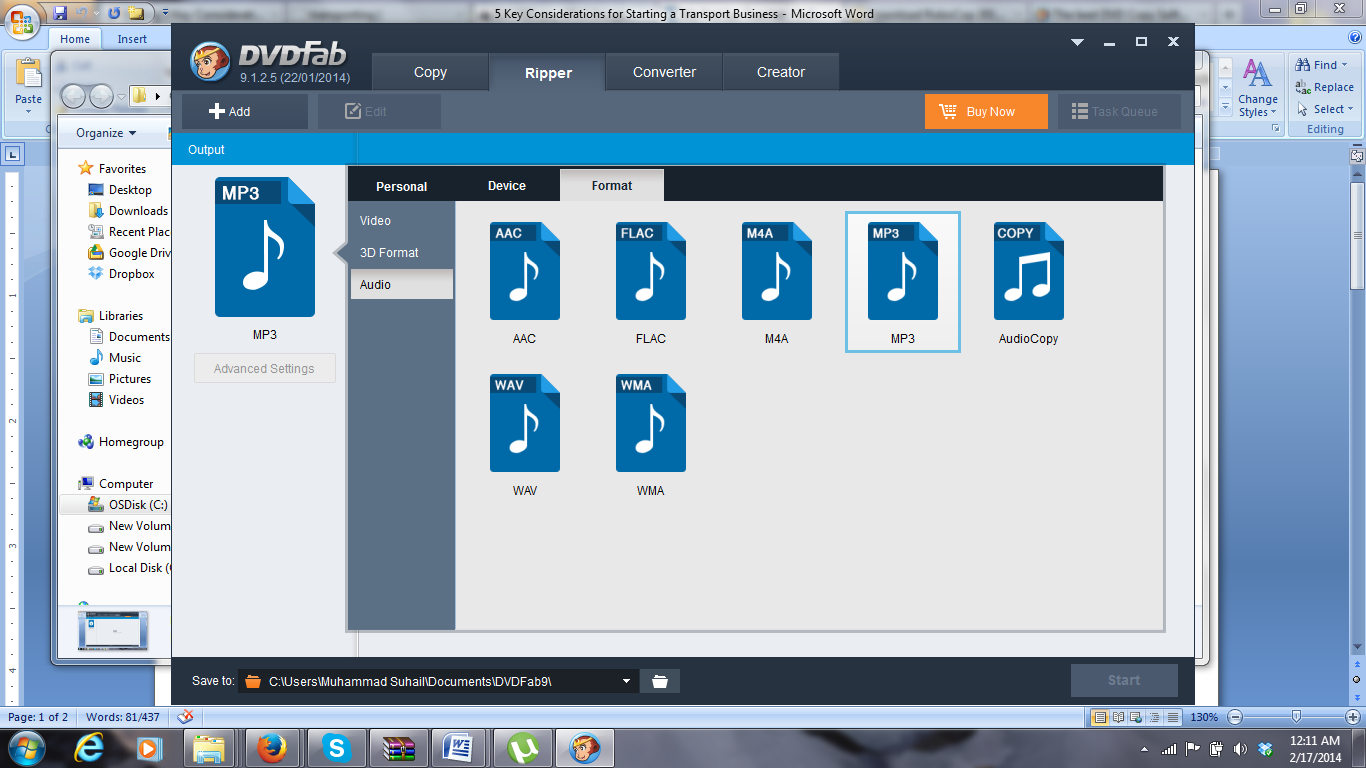Open the Insert tab in Word ribbon
The width and height of the screenshot is (1366, 768).
(132, 39)
